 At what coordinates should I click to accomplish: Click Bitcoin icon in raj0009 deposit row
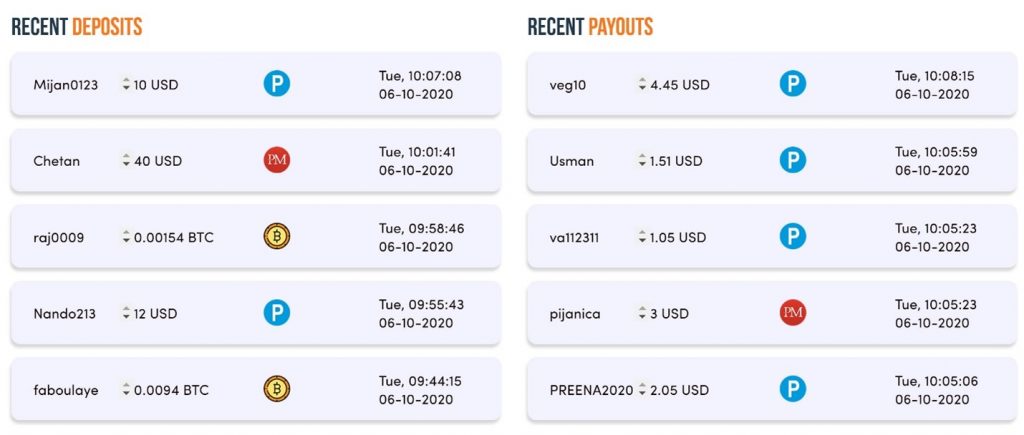[276, 236]
